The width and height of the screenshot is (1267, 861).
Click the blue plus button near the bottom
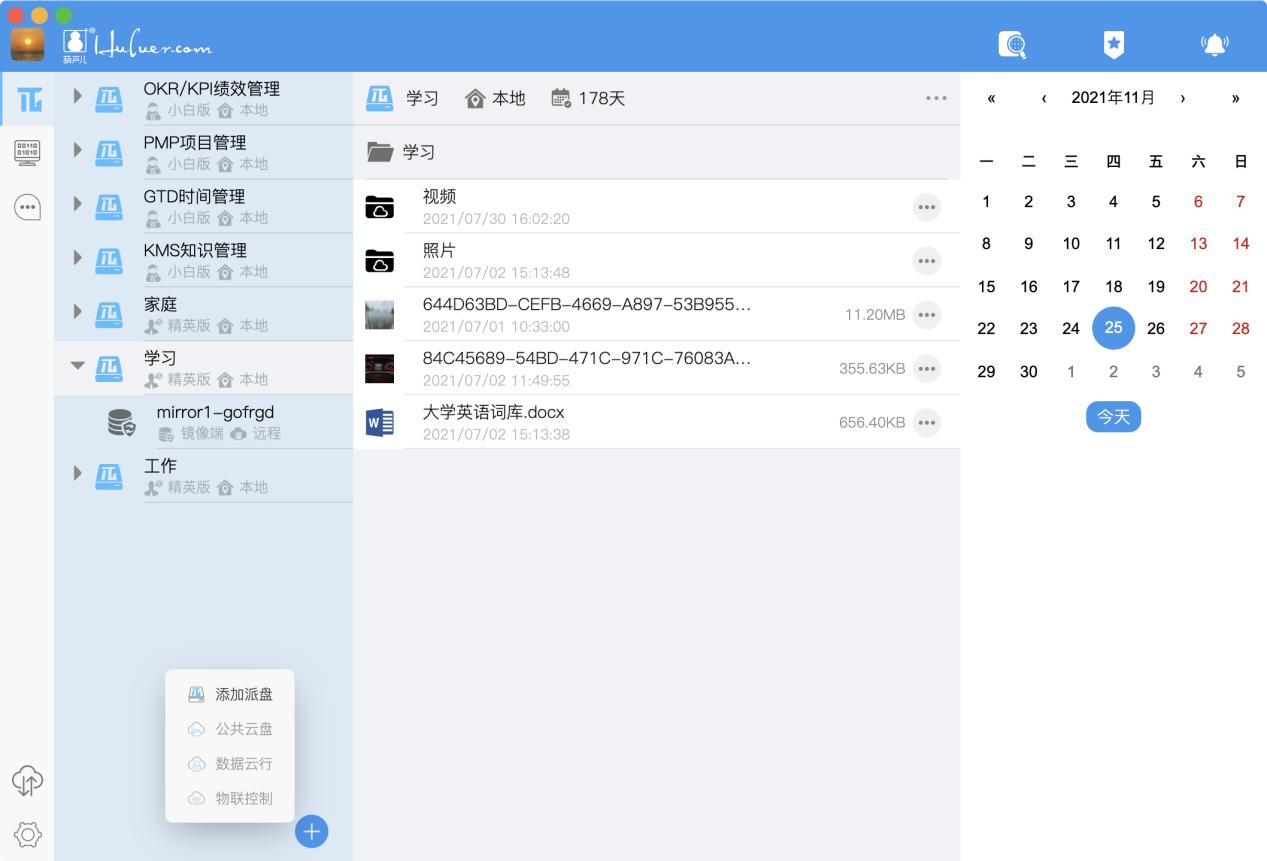coord(311,831)
